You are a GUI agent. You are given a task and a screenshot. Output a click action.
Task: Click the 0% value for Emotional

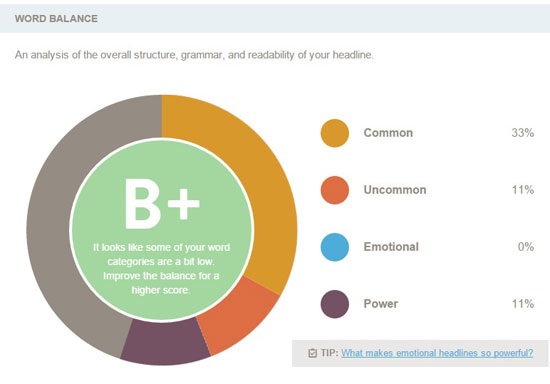coord(526,247)
